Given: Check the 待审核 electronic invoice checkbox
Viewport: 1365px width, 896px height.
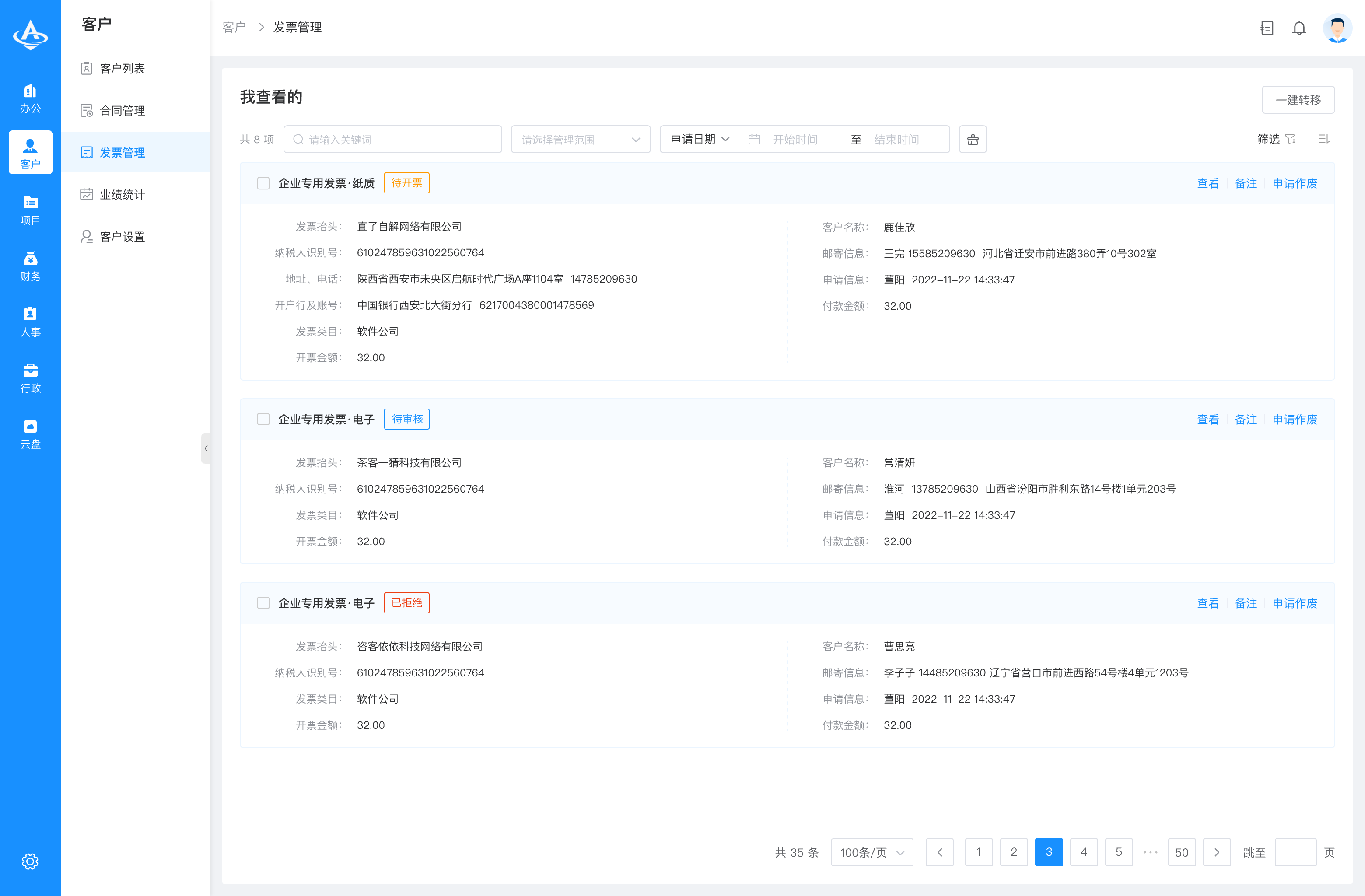Looking at the screenshot, I should click(x=263, y=419).
